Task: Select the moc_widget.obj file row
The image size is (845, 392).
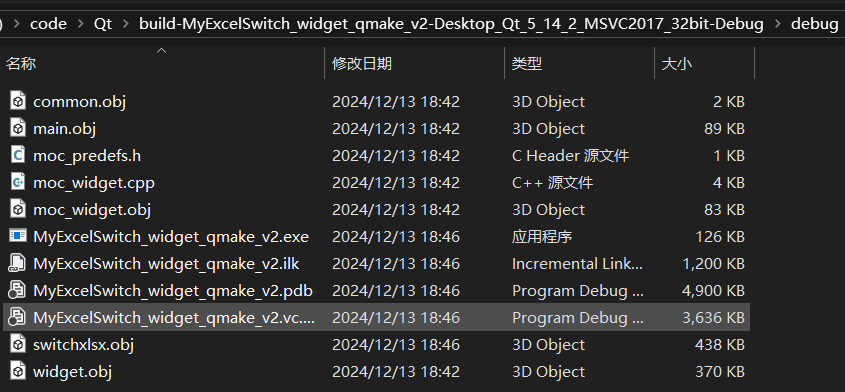Action: (x=376, y=209)
